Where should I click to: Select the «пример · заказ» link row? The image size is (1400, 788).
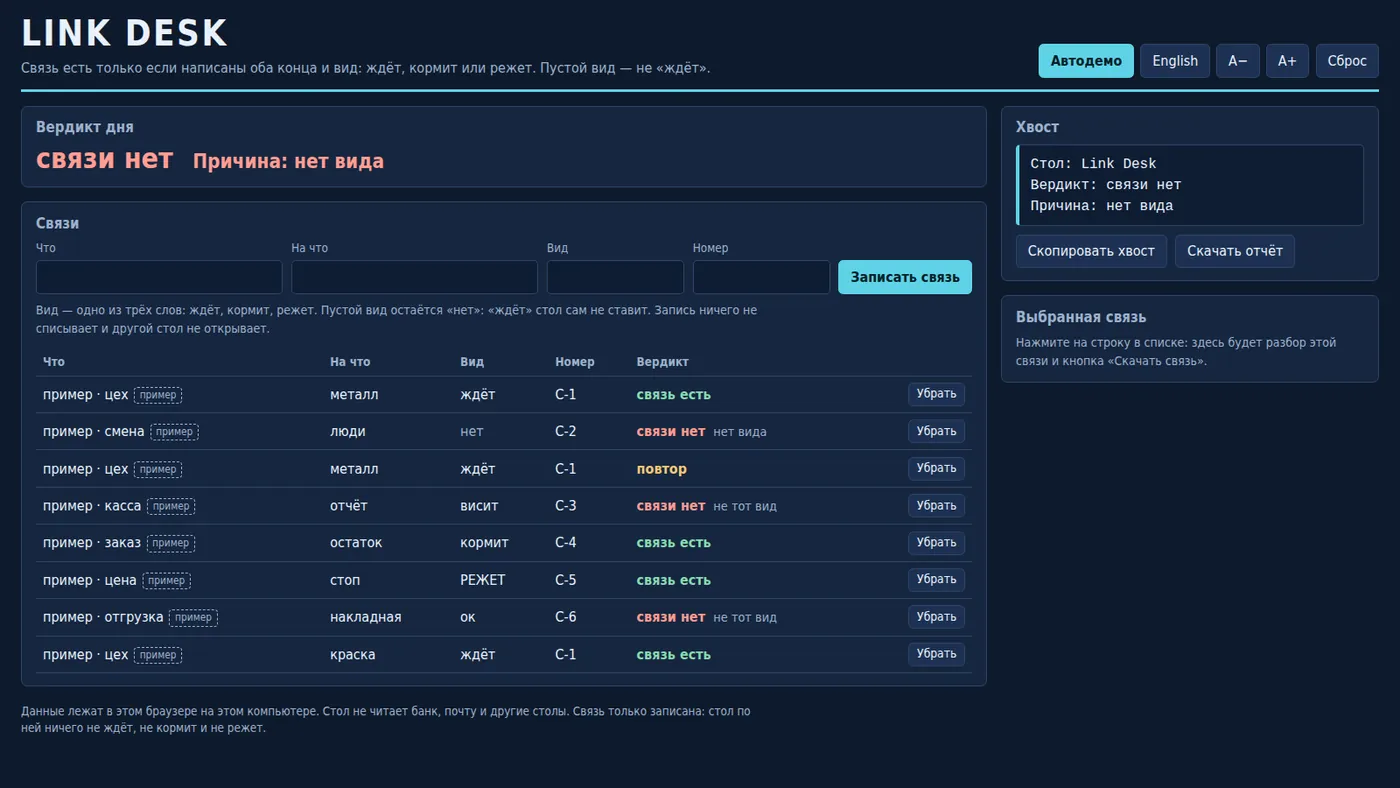coord(504,543)
